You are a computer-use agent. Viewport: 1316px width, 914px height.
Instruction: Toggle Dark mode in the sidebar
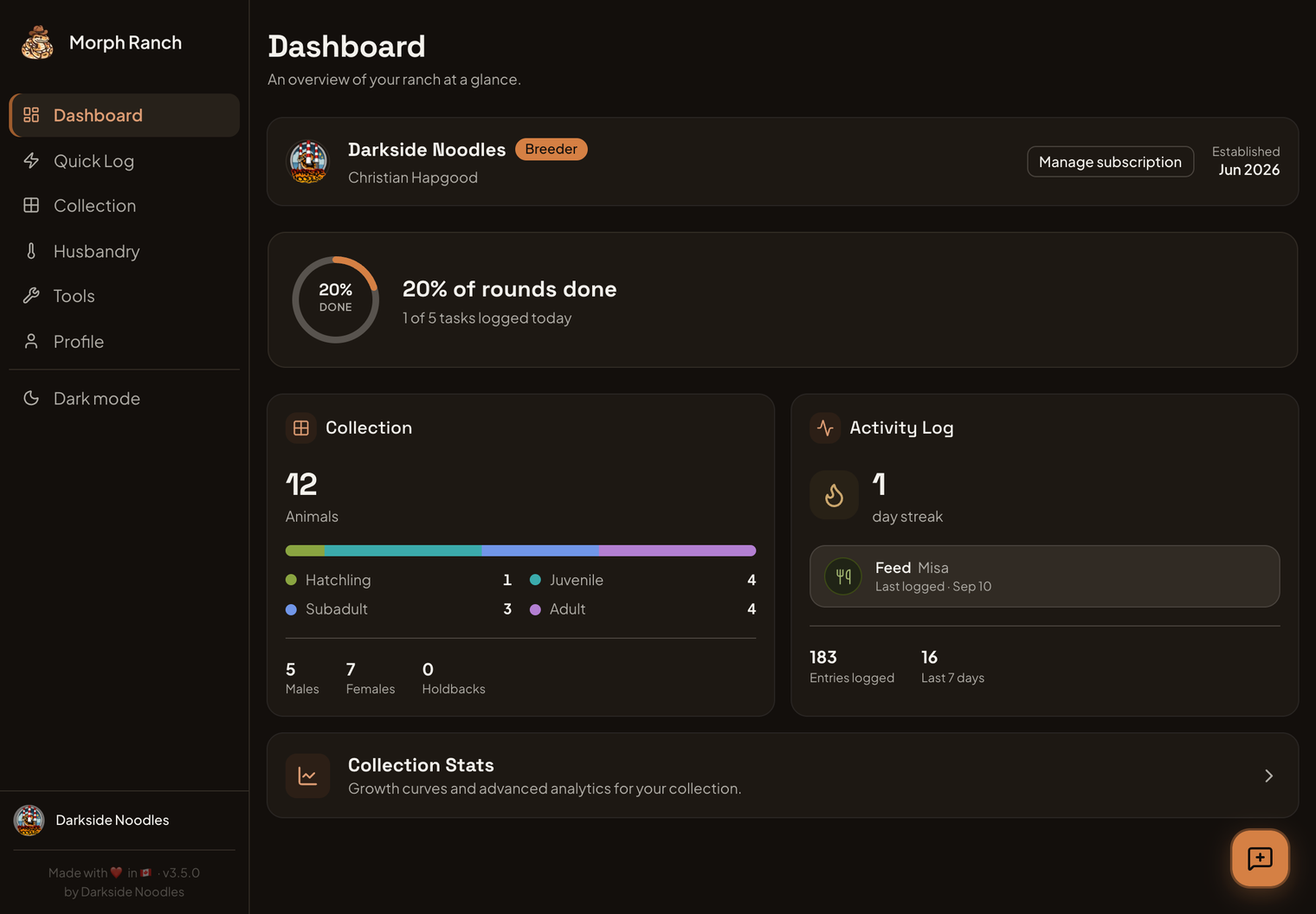(124, 398)
